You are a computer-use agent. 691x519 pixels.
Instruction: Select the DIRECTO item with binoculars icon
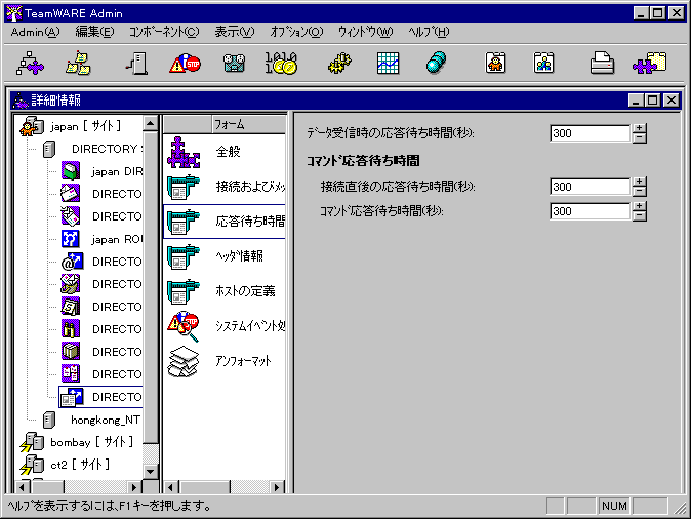[x=102, y=329]
